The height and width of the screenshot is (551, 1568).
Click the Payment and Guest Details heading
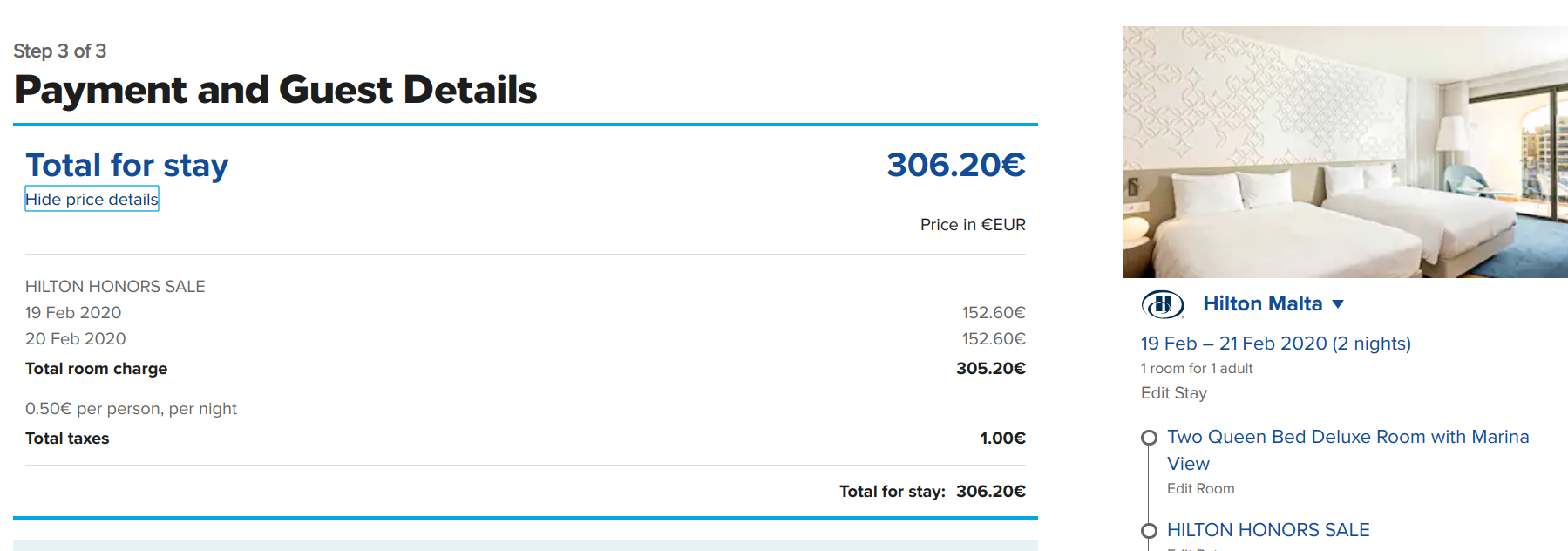275,90
